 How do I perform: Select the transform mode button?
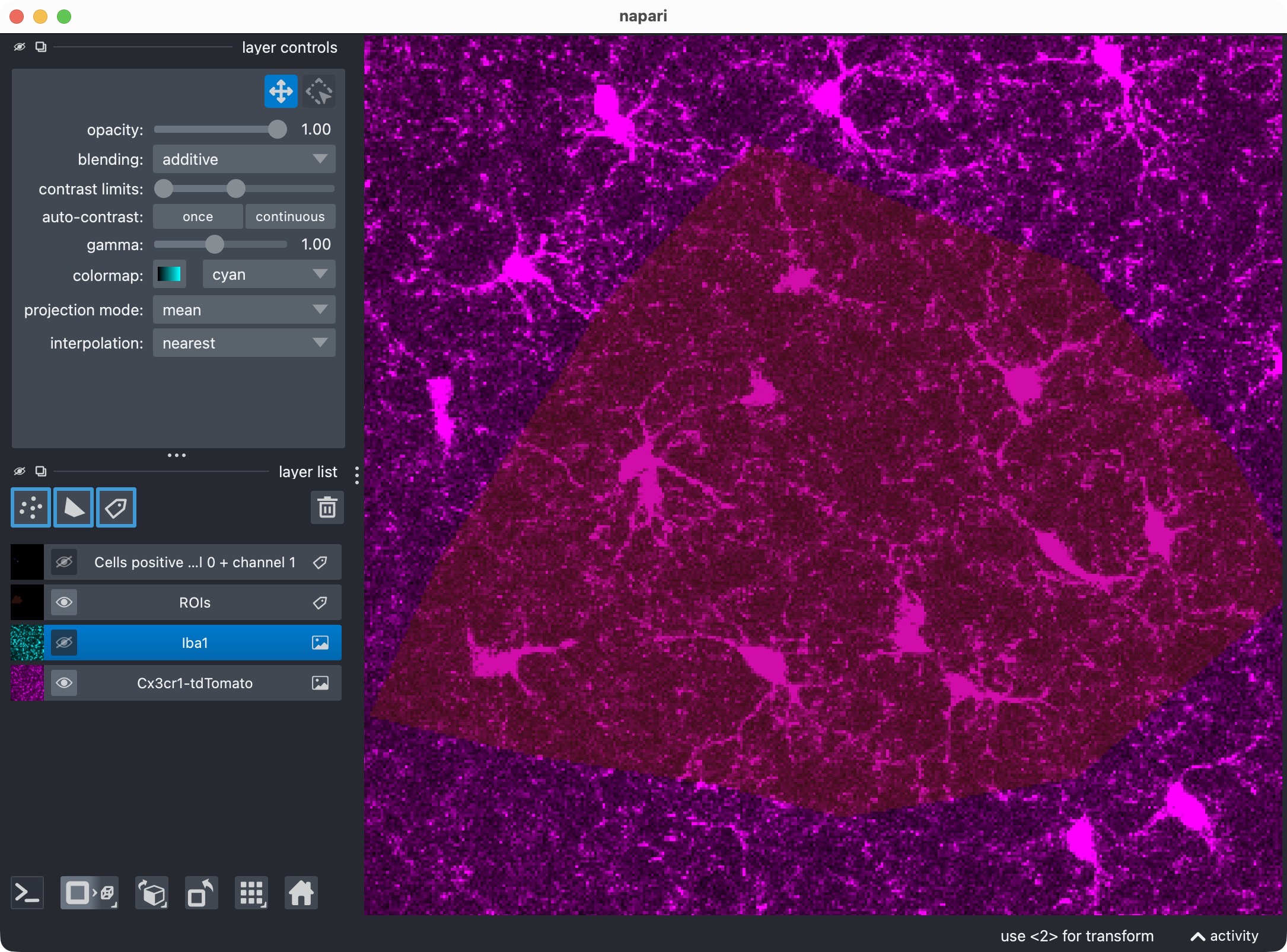(x=319, y=92)
